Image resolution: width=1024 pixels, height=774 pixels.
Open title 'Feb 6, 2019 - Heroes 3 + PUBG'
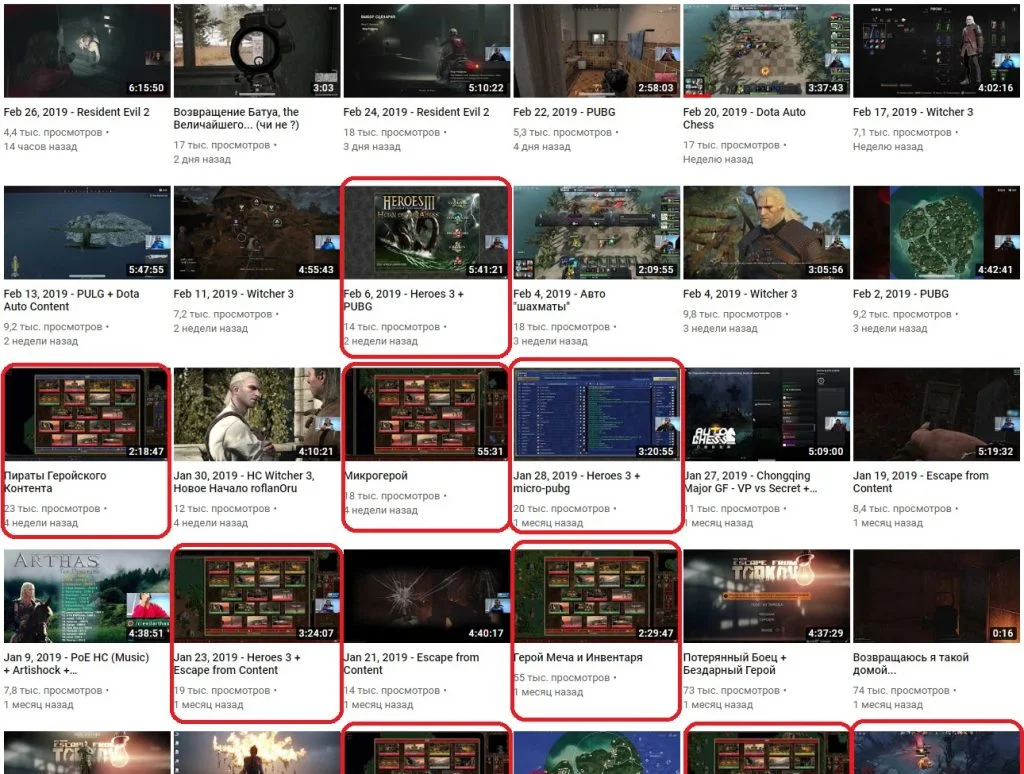pyautogui.click(x=403, y=300)
